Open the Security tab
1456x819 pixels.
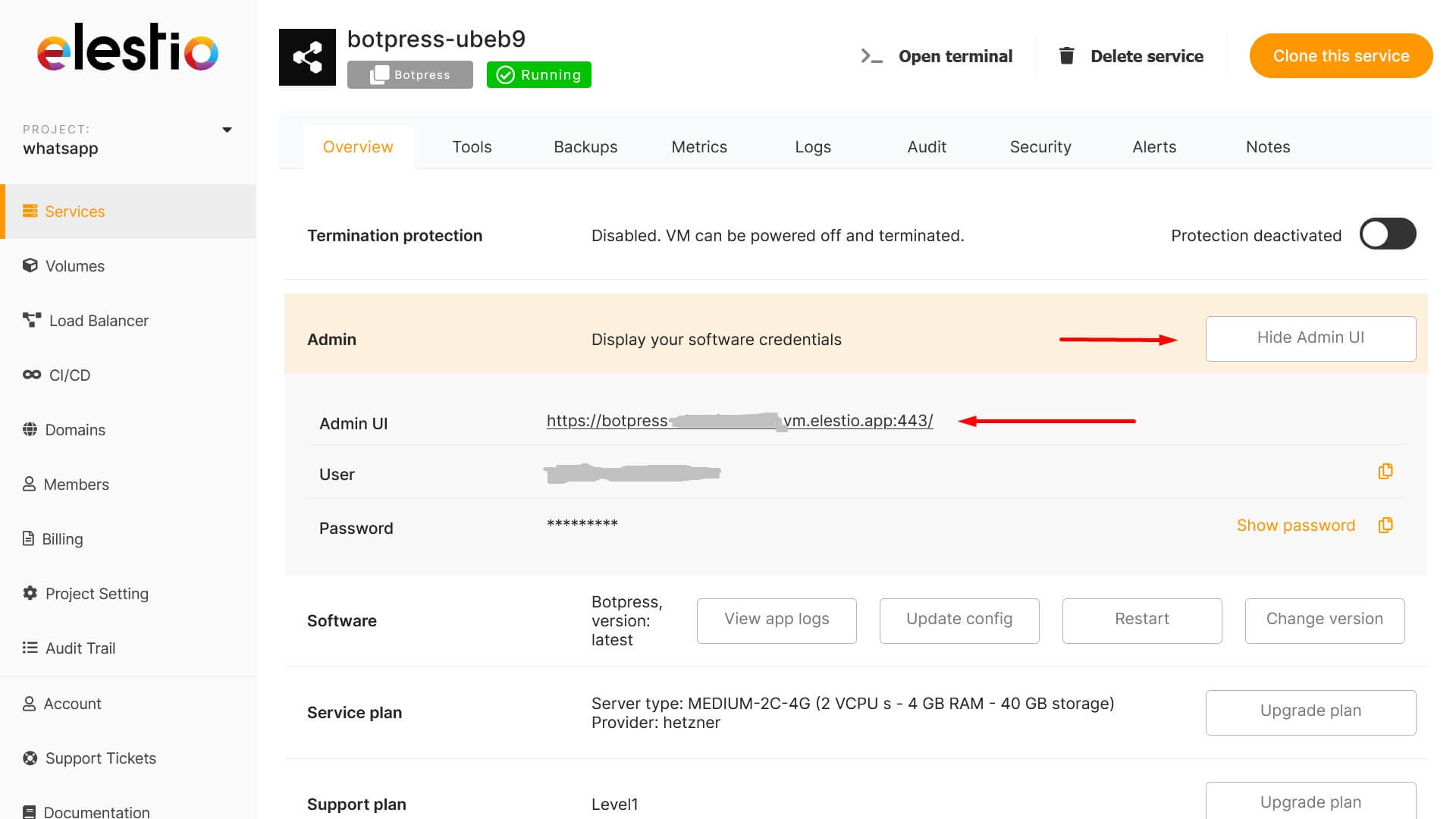1040,147
